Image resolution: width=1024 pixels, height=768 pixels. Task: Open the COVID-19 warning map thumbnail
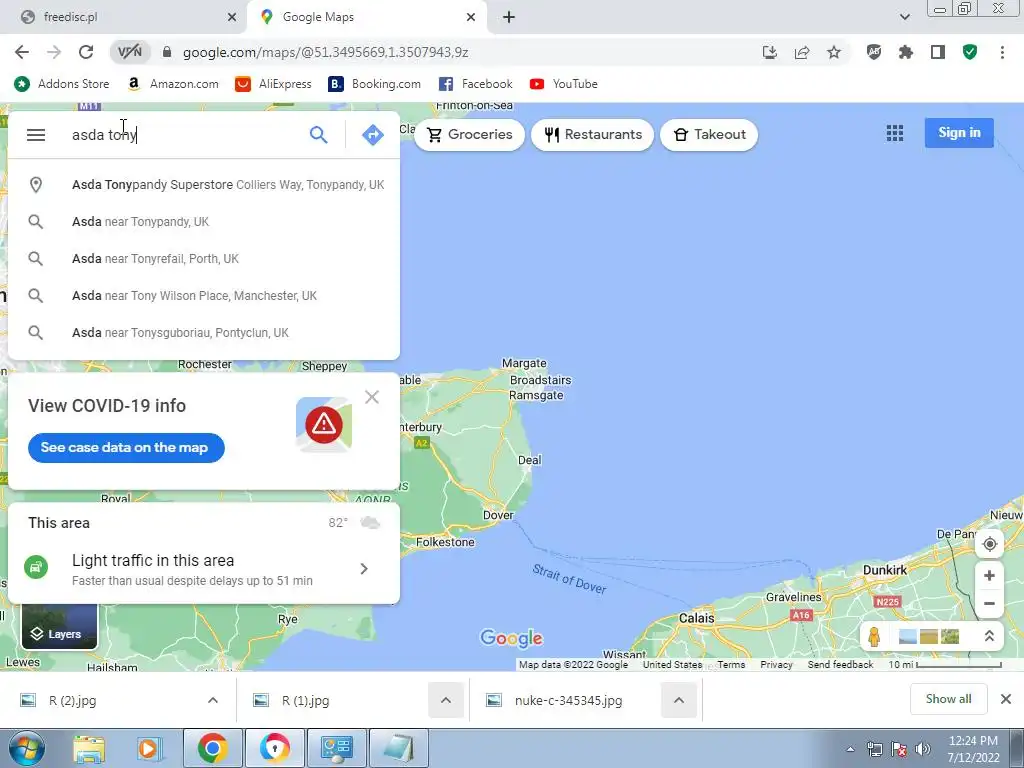click(324, 424)
